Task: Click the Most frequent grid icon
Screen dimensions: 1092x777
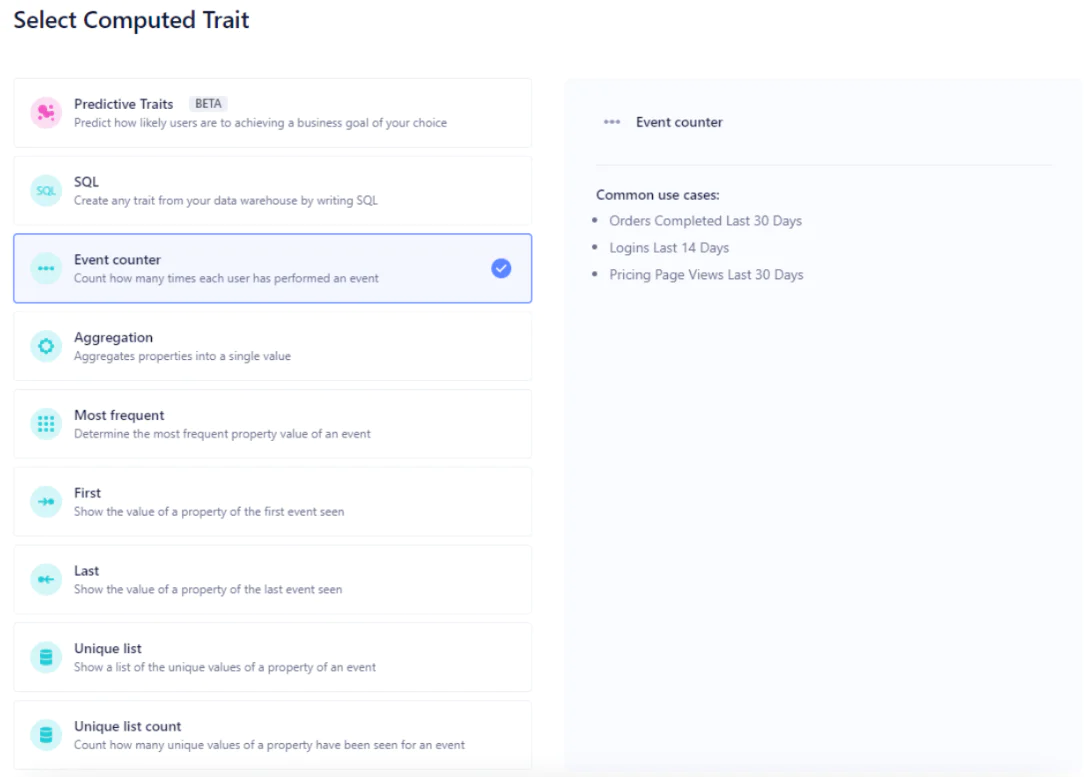Action: [46, 424]
